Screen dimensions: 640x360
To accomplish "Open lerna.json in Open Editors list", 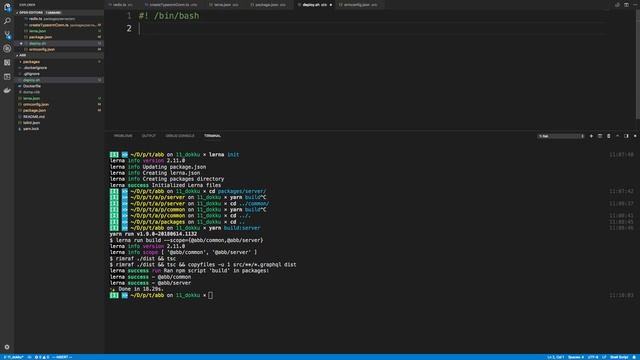I will point(59,31).
